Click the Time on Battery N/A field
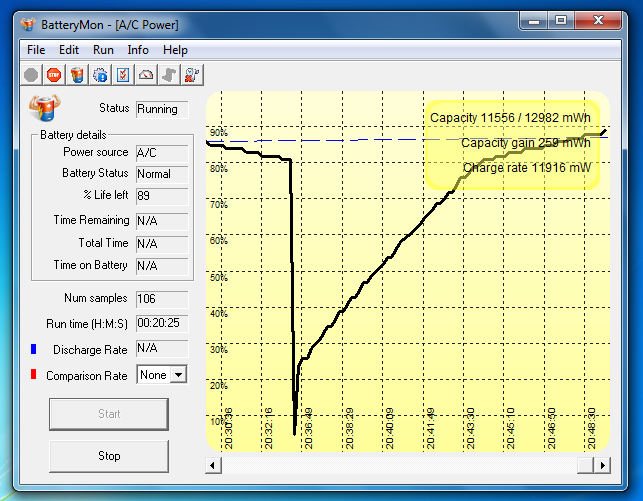 coord(162,266)
